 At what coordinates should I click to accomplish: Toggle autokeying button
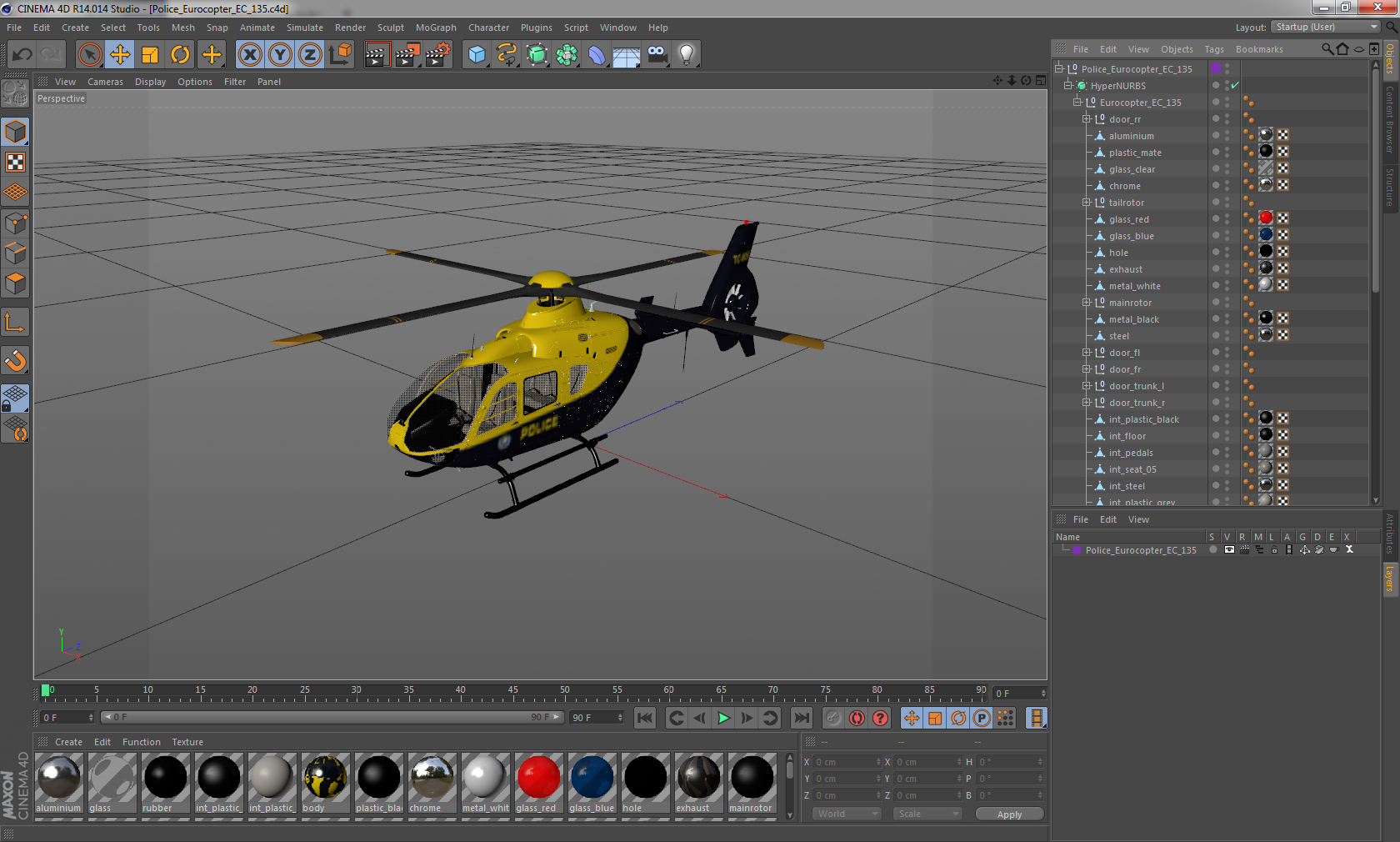pyautogui.click(x=857, y=718)
